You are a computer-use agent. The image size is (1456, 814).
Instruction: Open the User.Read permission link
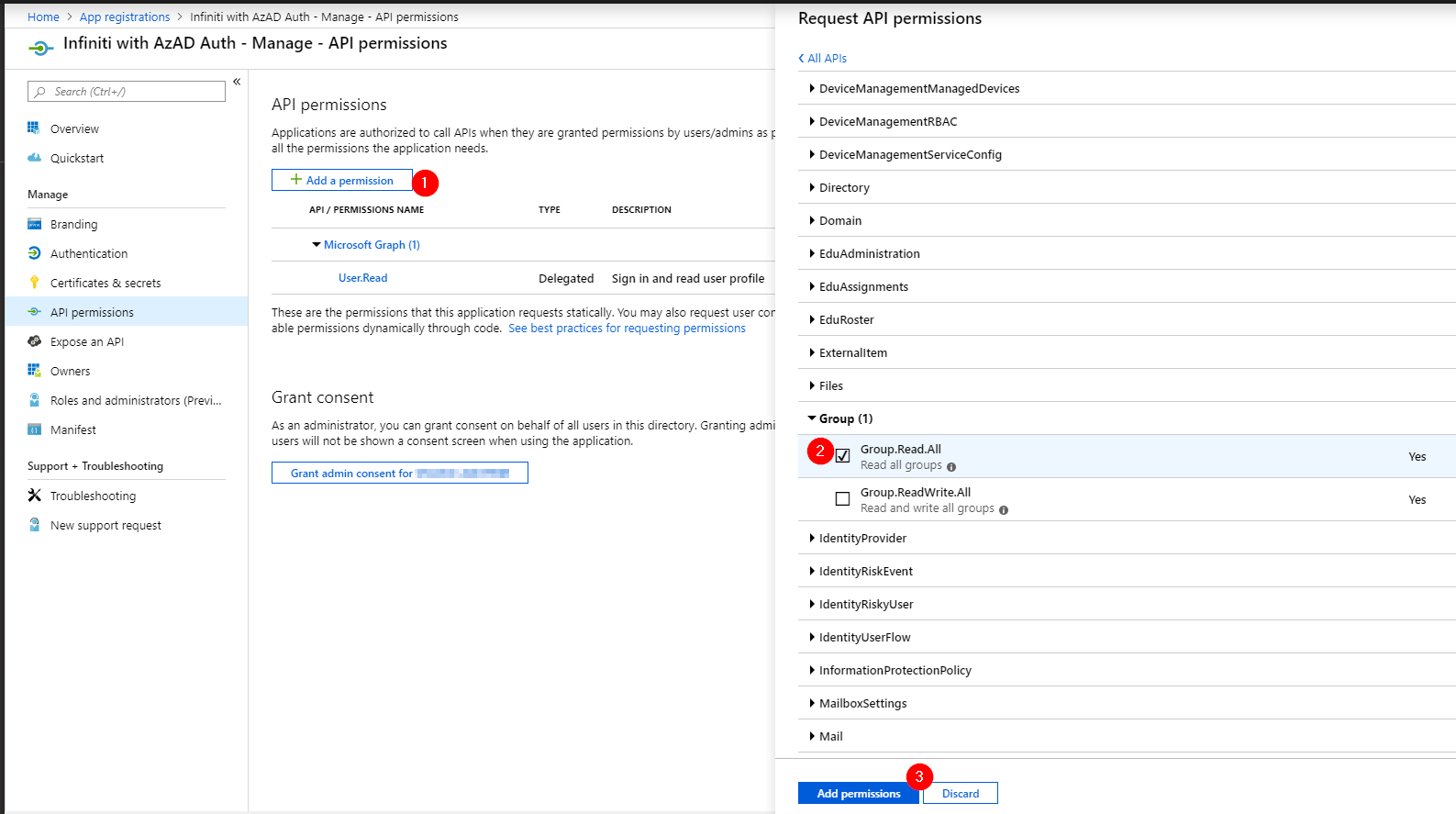coord(363,278)
